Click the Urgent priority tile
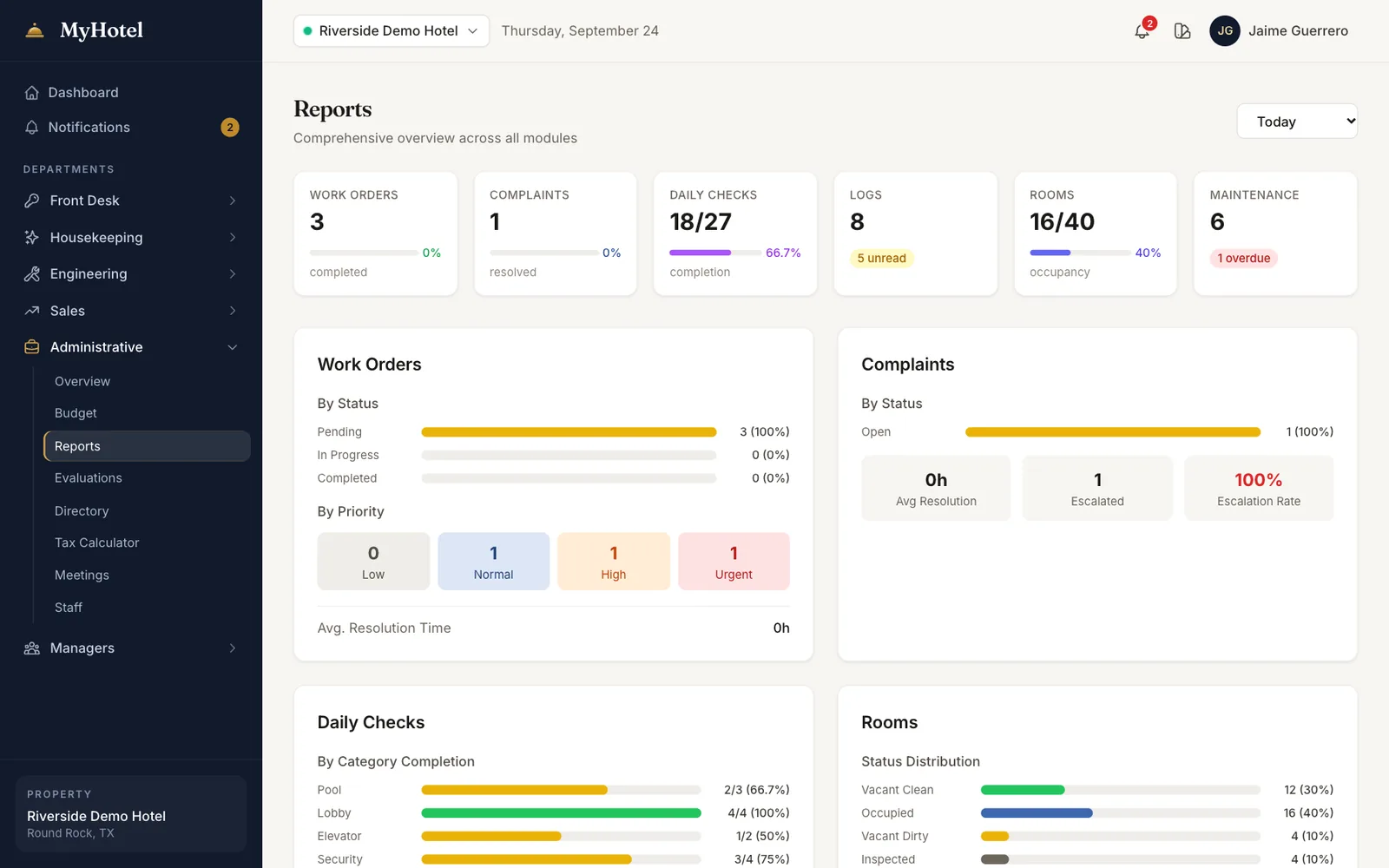 [734, 562]
